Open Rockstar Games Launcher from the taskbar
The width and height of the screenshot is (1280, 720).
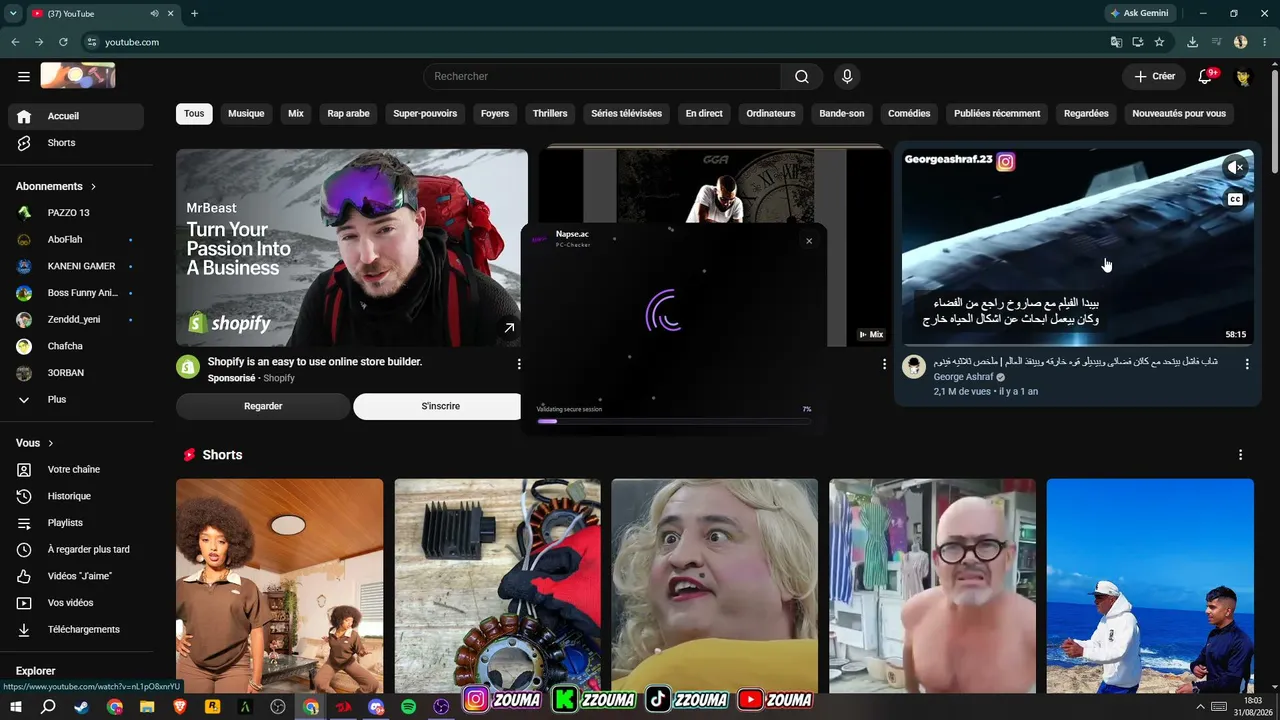point(212,706)
